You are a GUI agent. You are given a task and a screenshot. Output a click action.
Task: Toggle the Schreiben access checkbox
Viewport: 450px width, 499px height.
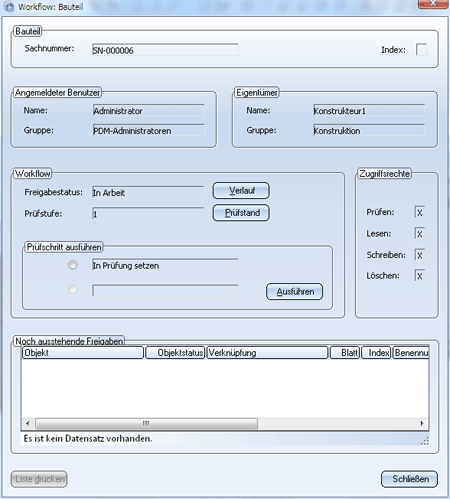coord(420,255)
